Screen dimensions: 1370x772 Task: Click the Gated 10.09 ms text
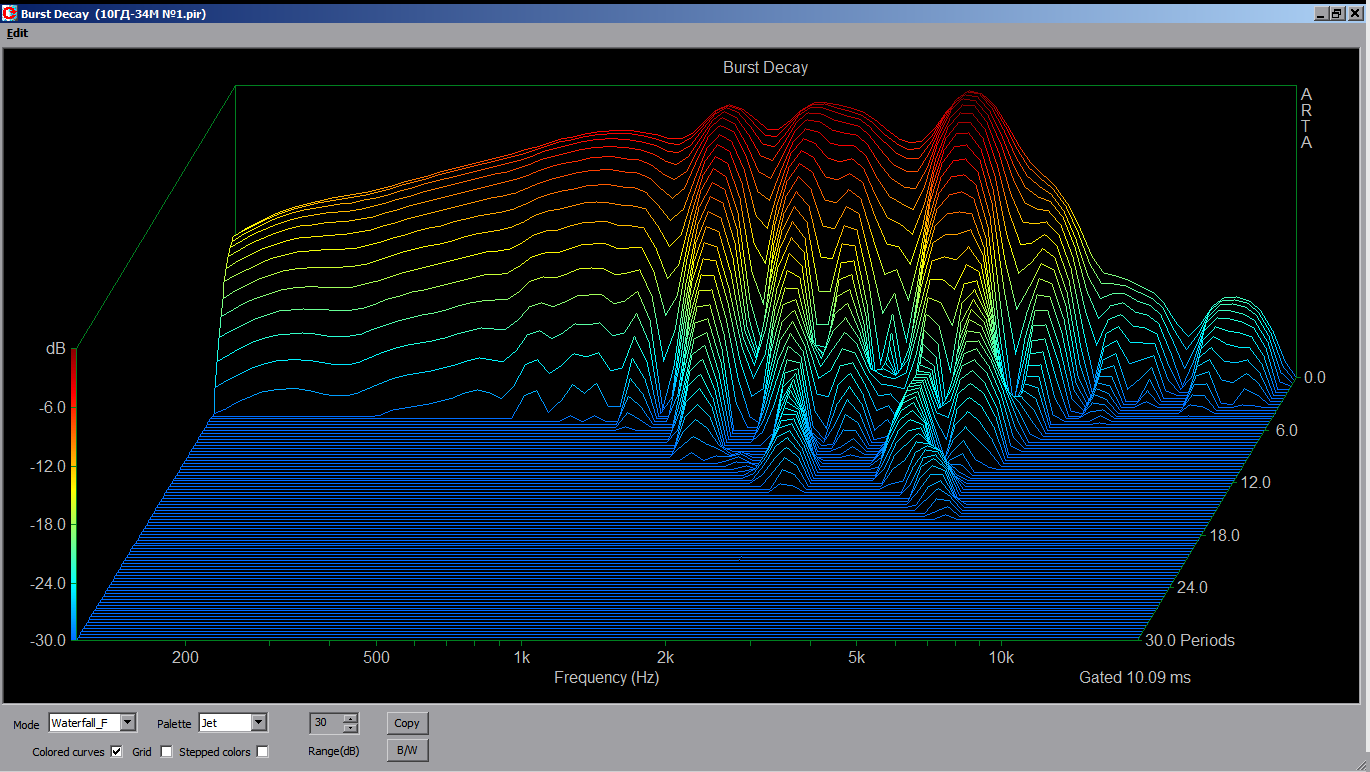point(1134,678)
